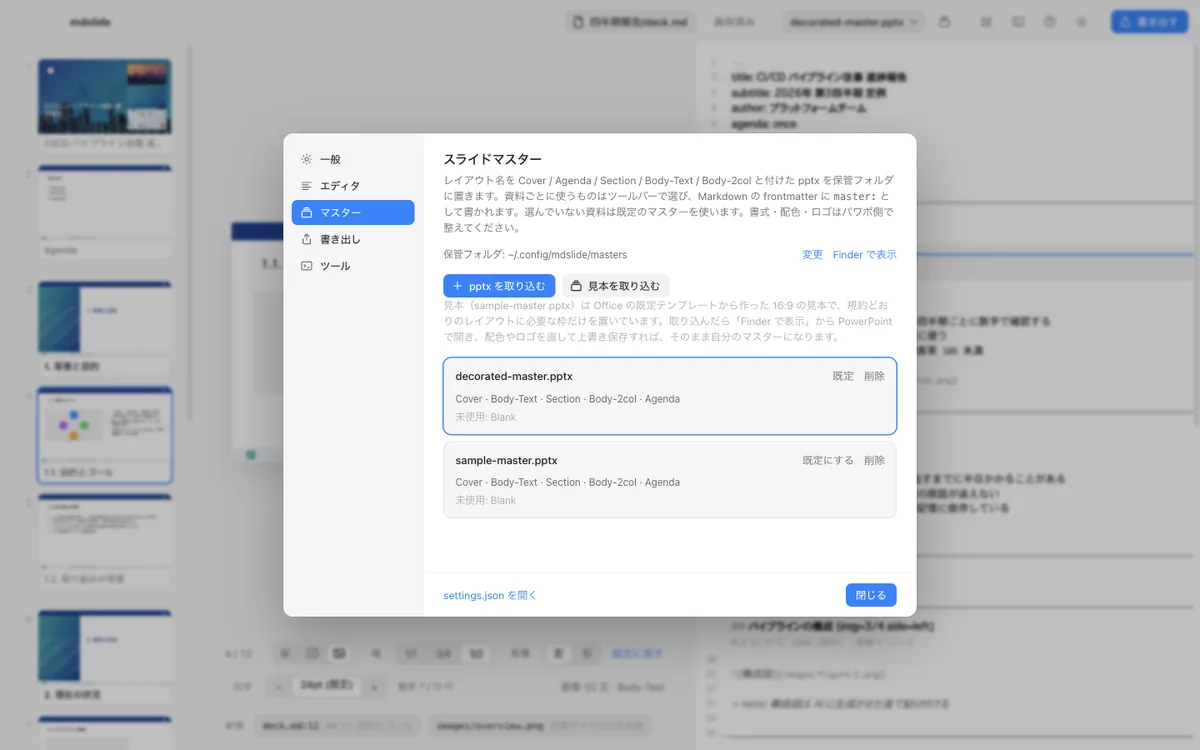1200x750 pixels.
Task: Click the blue export button in main toolbar
Action: (x=1148, y=21)
